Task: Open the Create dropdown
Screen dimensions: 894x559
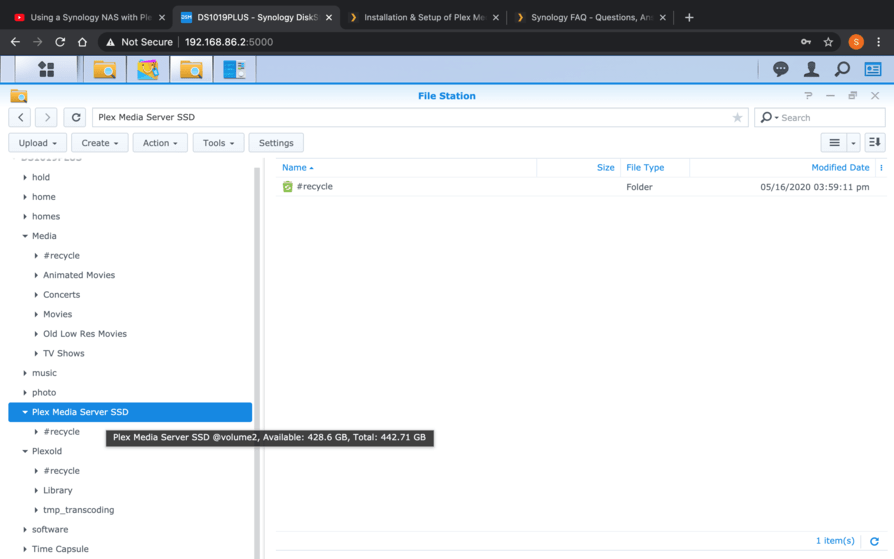Action: (100, 143)
